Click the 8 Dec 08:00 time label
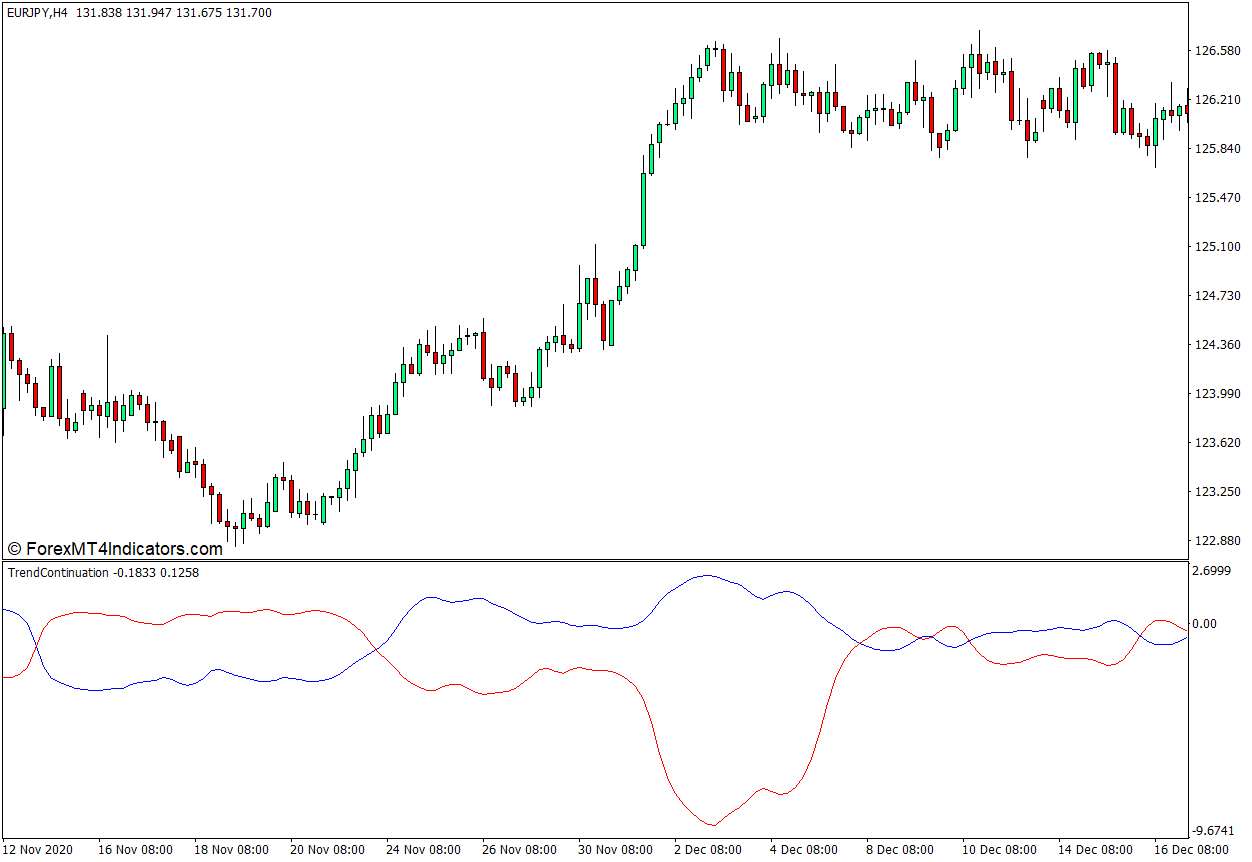The width and height of the screenshot is (1252, 862). 902,850
